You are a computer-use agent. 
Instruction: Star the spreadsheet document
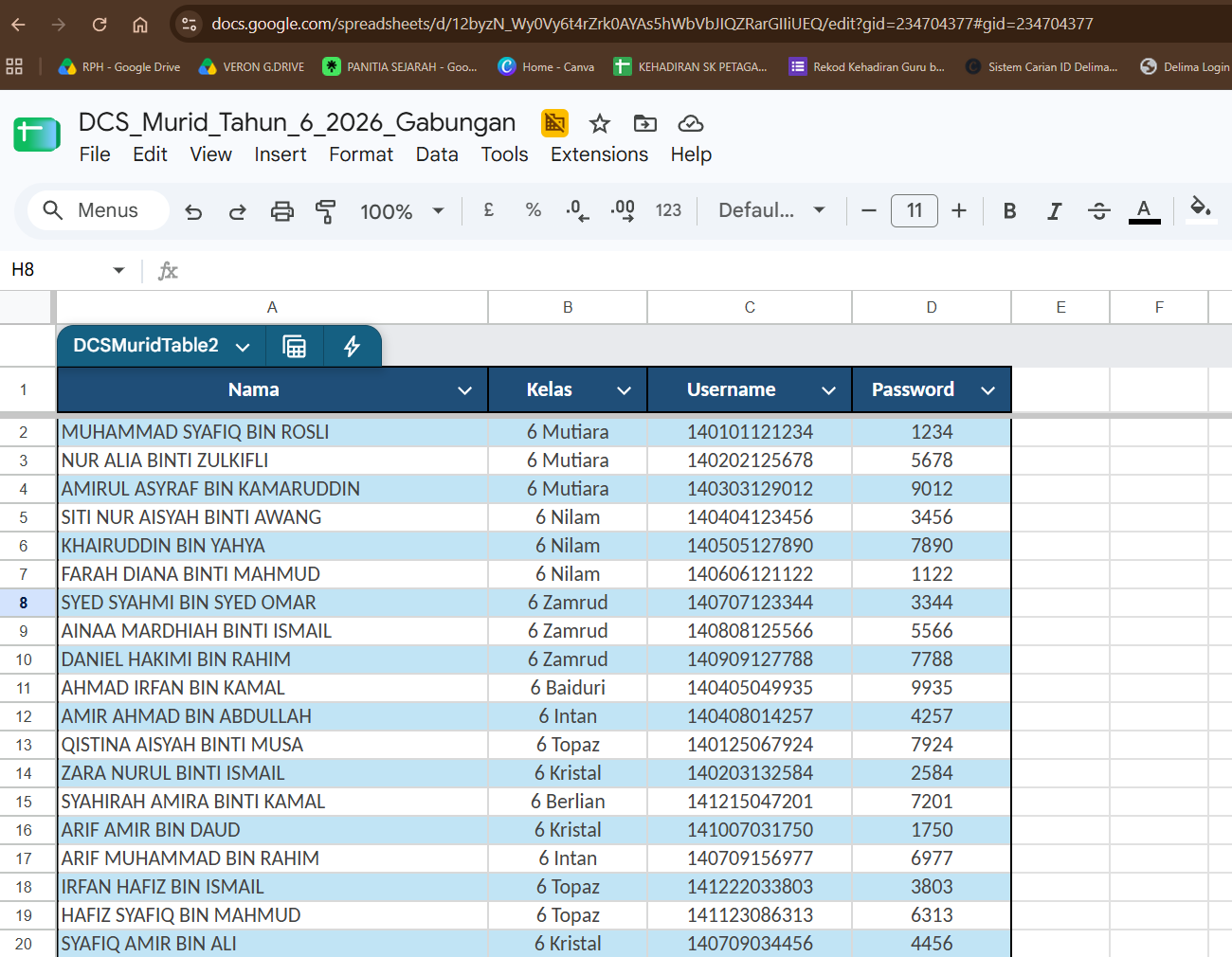600,123
